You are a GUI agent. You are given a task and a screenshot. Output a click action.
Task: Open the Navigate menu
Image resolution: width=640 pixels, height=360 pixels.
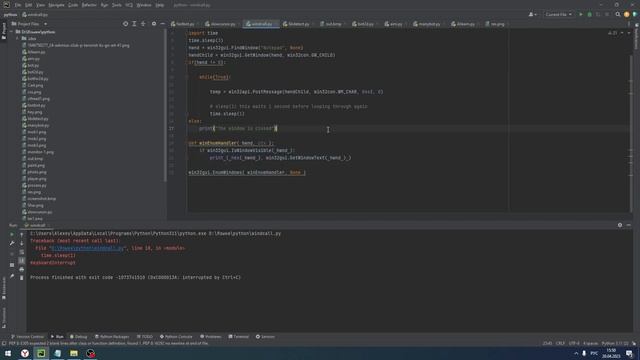coord(56,5)
